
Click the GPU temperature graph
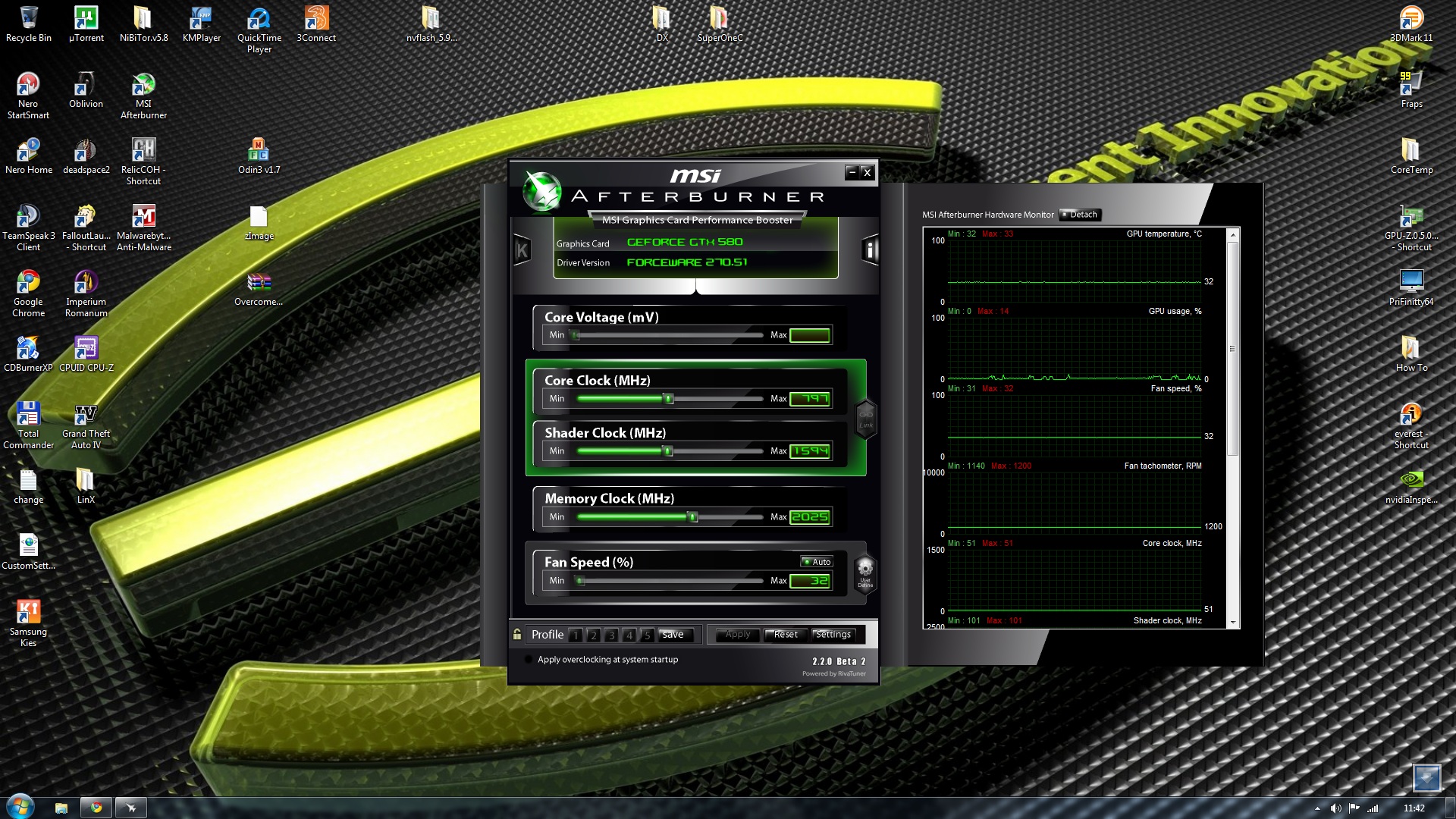[x=1074, y=271]
